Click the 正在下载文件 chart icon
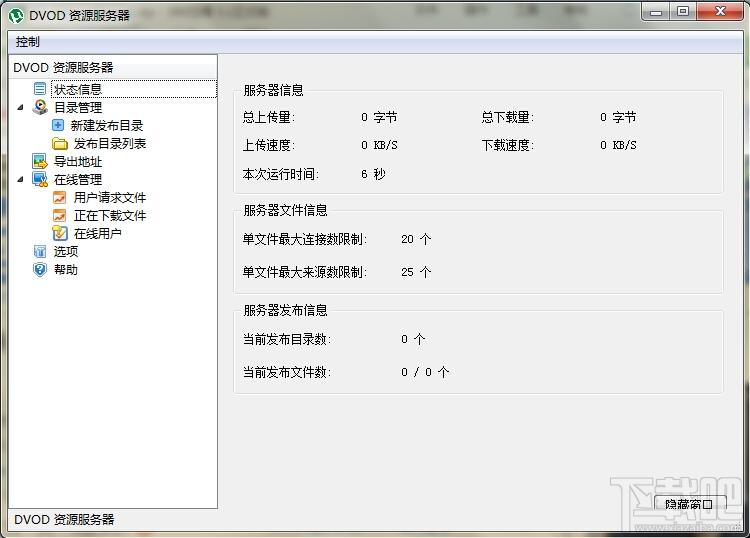The height and width of the screenshot is (538, 750). point(59,216)
